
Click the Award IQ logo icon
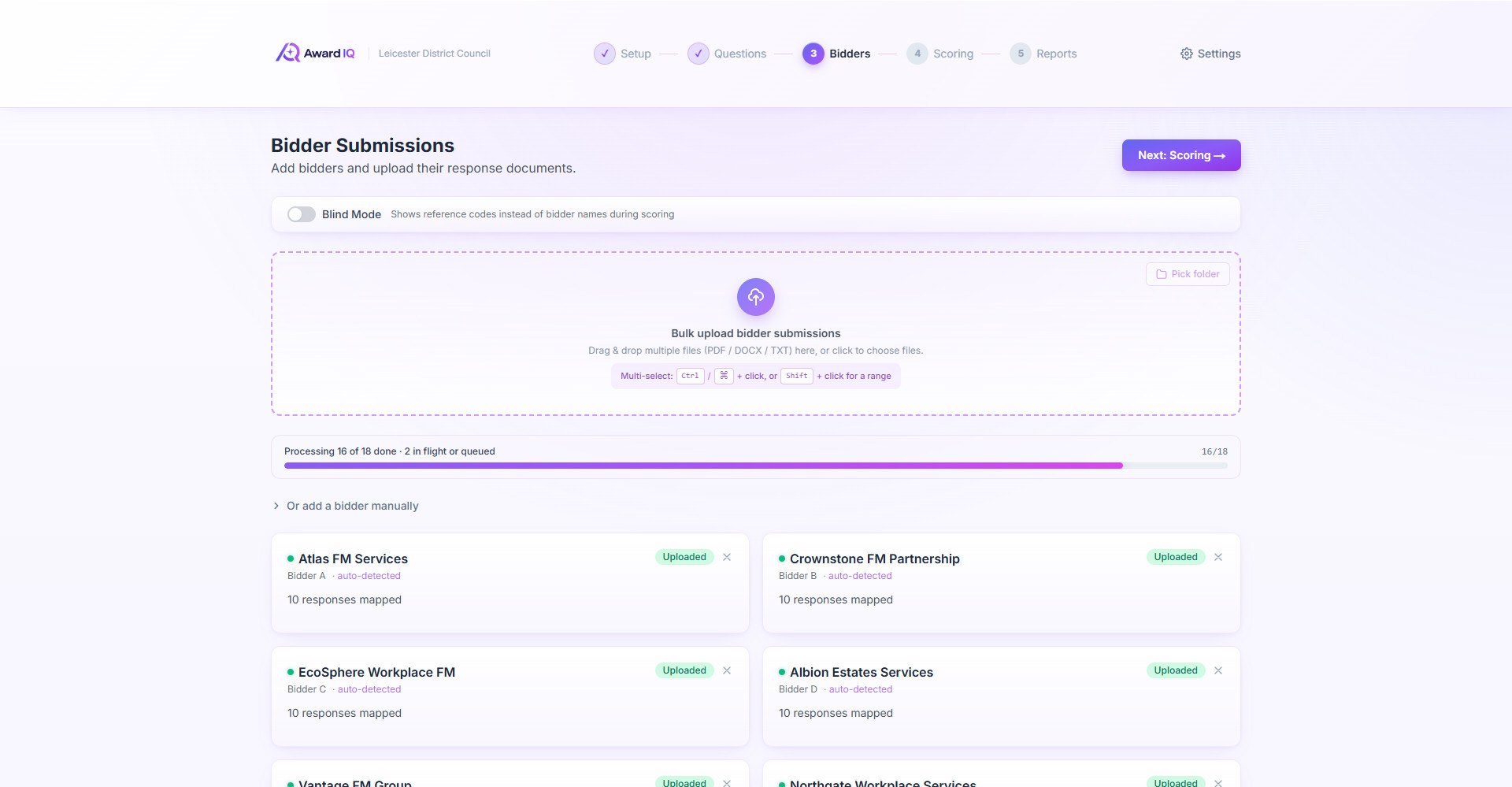coord(287,53)
